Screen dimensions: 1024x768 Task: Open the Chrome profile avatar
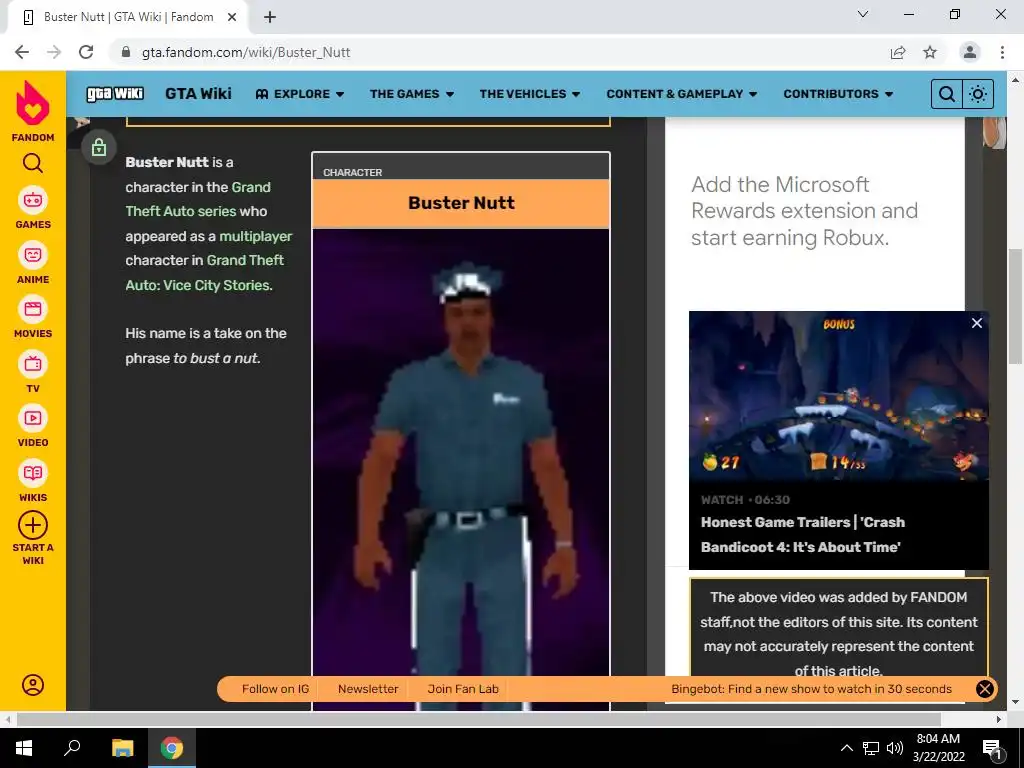(x=970, y=52)
